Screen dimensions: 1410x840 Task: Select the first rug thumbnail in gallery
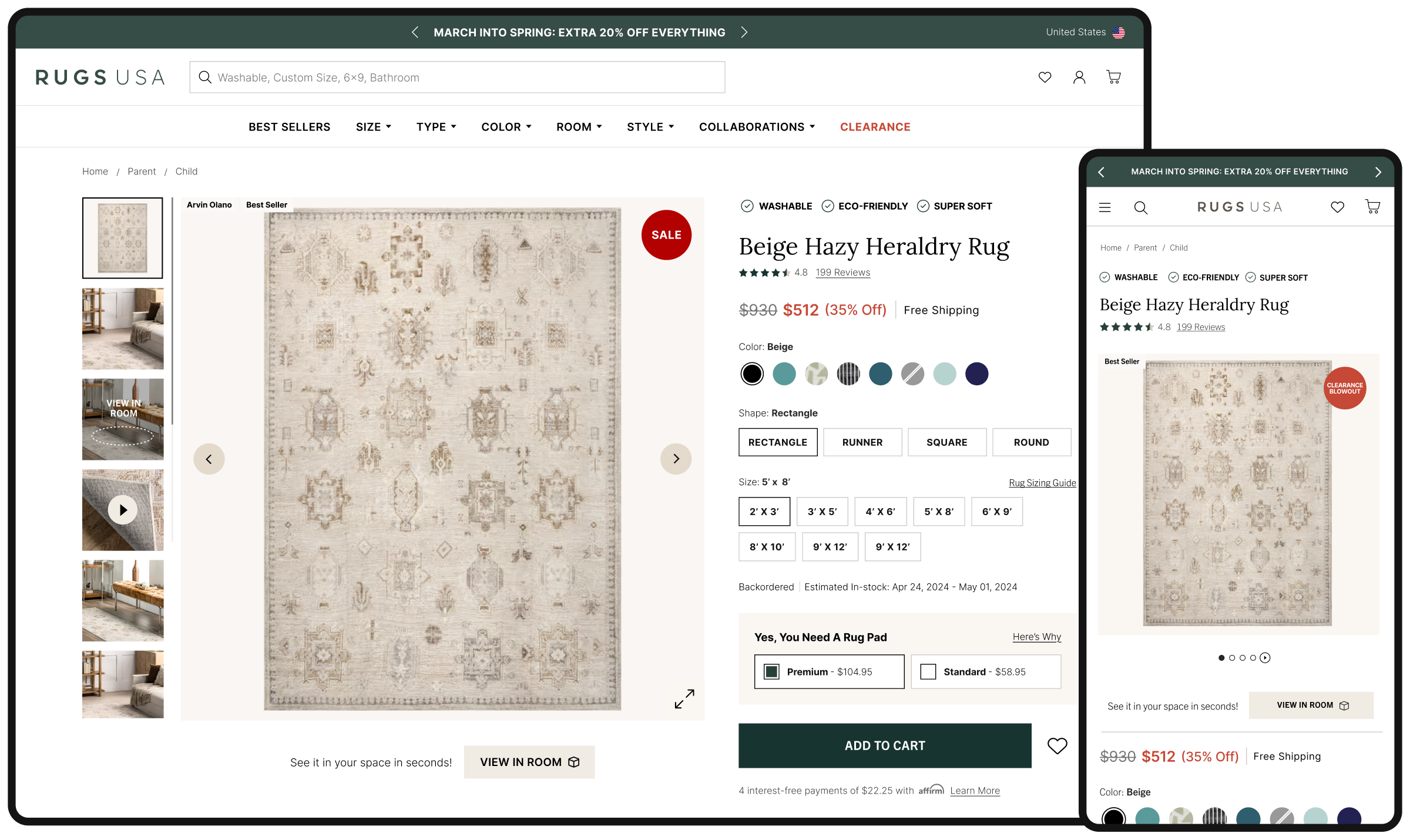(123, 238)
